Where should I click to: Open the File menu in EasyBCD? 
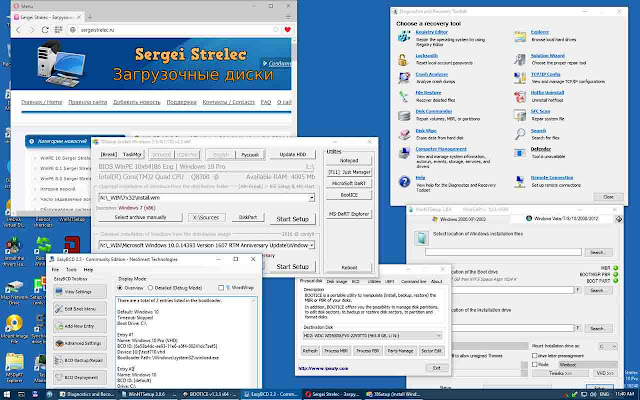click(x=55, y=270)
